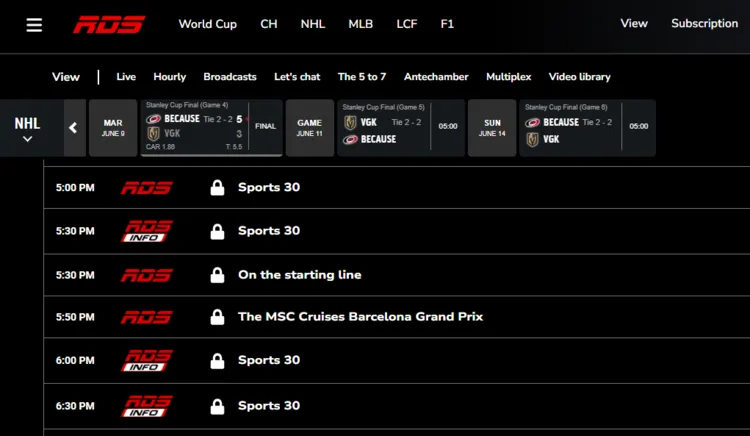Open the Video library tab
Screen dimensions: 750x436
(x=580, y=76)
